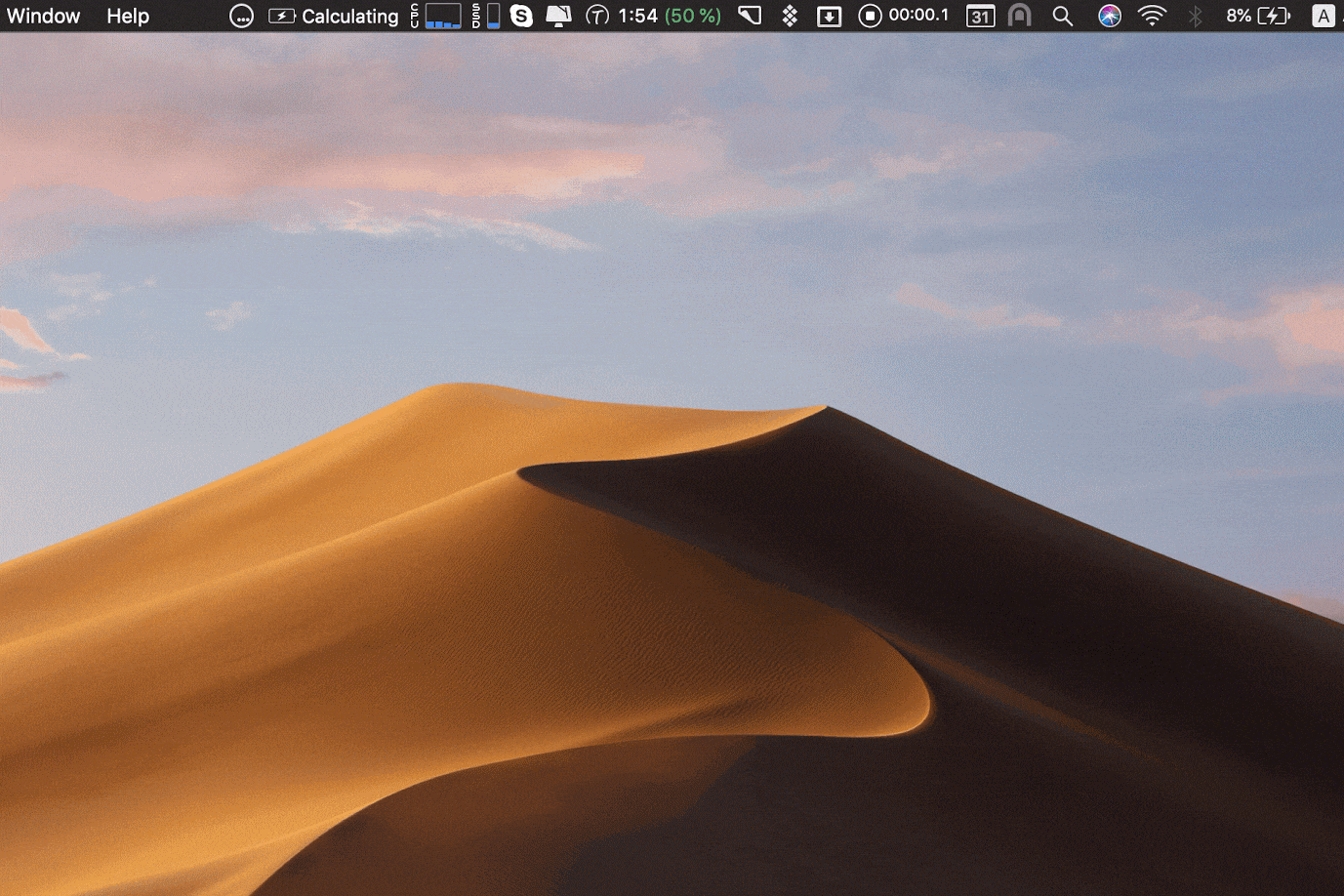
Task: Click the circled ellipsis menu bar icon
Action: pyautogui.click(x=241, y=16)
